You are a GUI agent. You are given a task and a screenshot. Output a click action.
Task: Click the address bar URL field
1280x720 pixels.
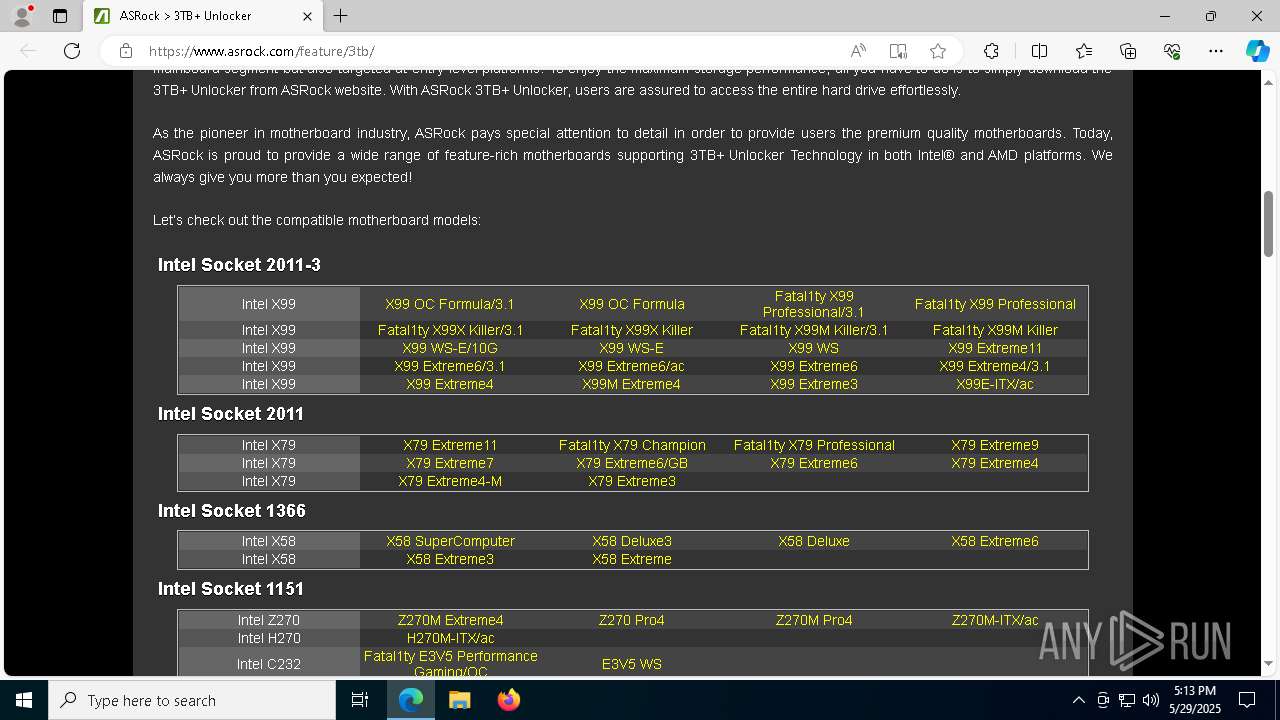tap(490, 51)
